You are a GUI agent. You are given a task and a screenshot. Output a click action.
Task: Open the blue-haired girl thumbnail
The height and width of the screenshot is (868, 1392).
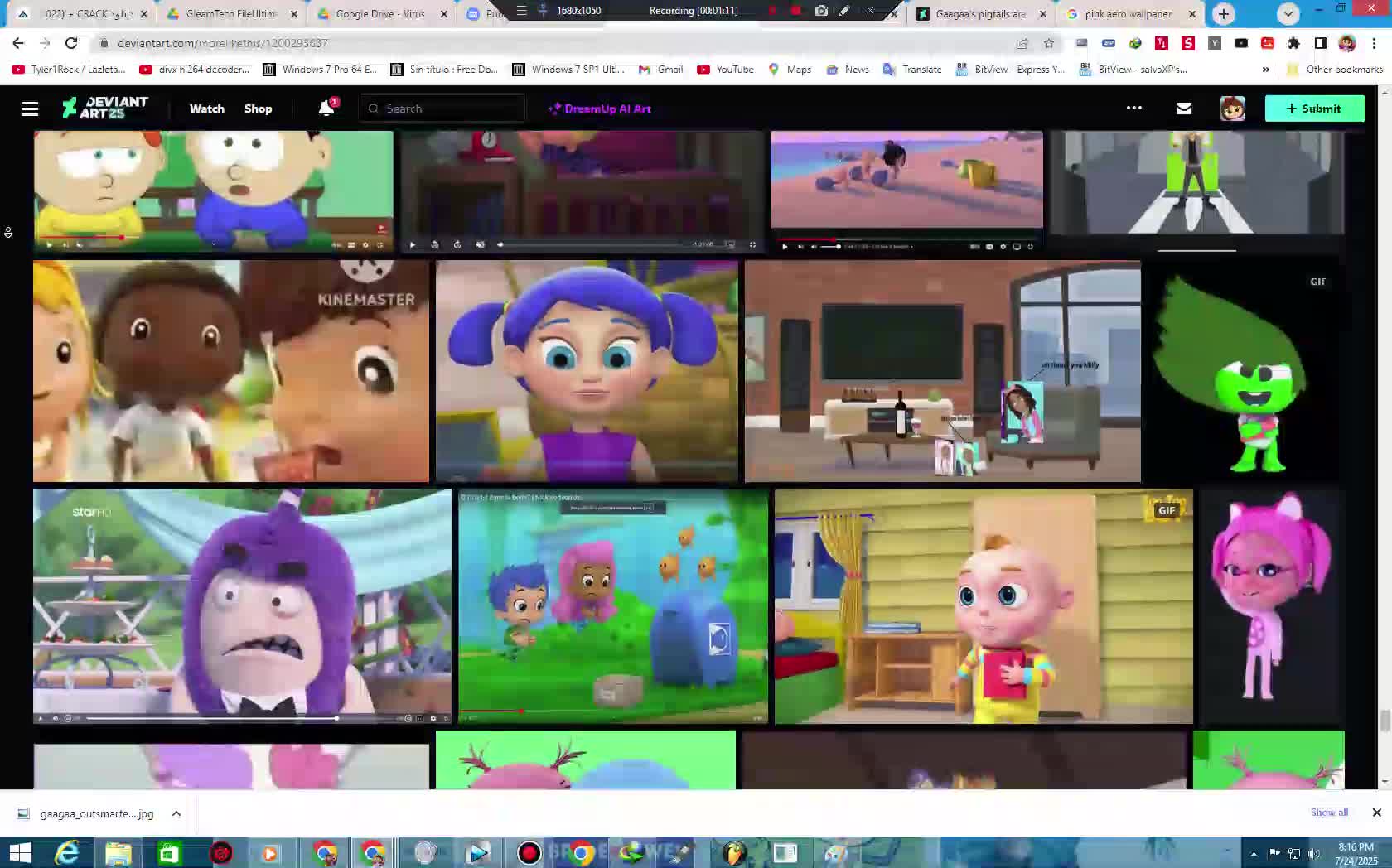coord(587,371)
